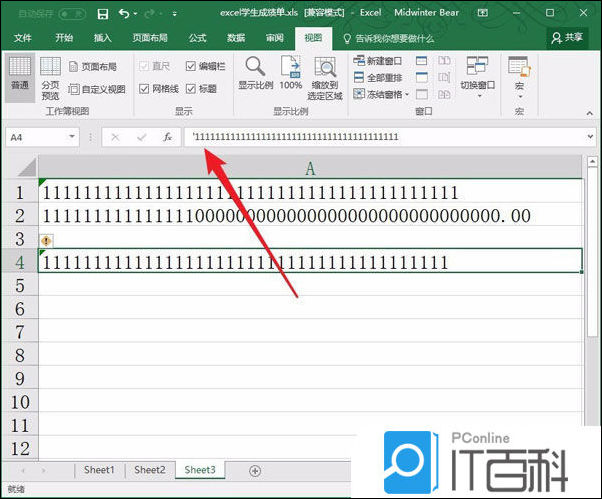This screenshot has height=499, width=602.
Task: Click the Save icon in the quick access toolbar
Action: 103,14
